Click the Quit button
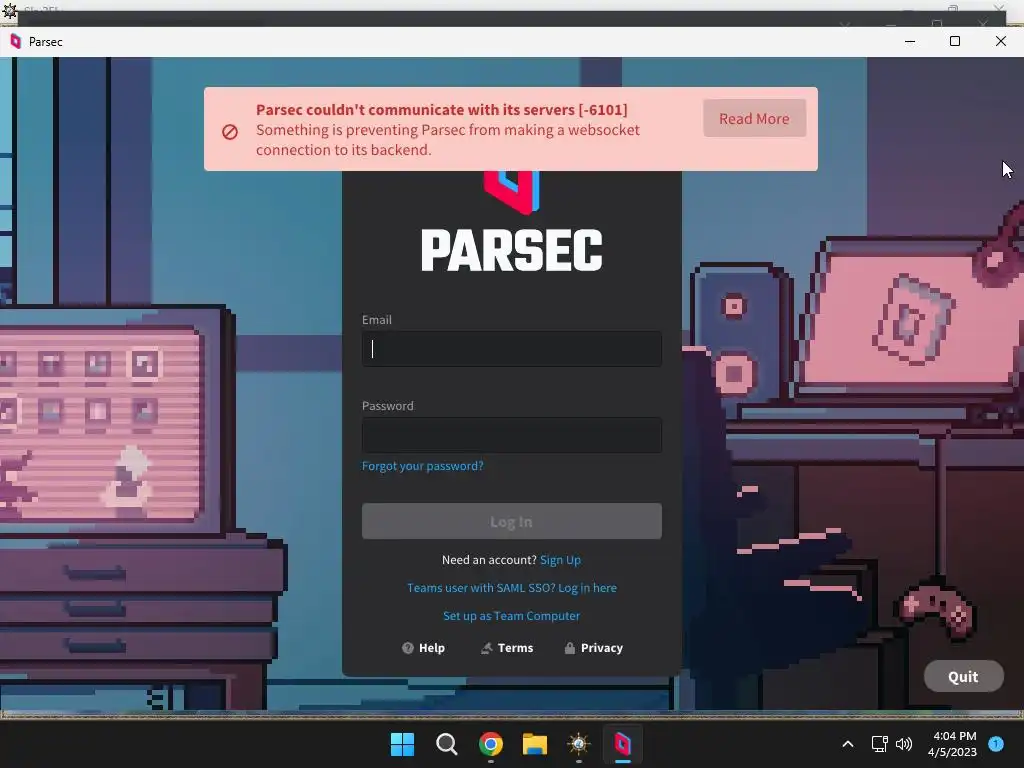This screenshot has width=1024, height=768. tap(963, 677)
